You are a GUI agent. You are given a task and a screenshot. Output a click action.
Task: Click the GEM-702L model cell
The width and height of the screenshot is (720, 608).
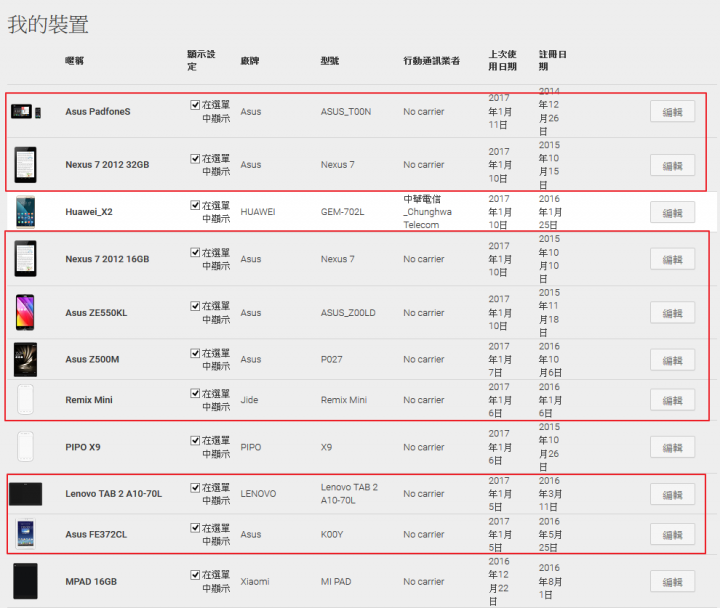point(342,212)
